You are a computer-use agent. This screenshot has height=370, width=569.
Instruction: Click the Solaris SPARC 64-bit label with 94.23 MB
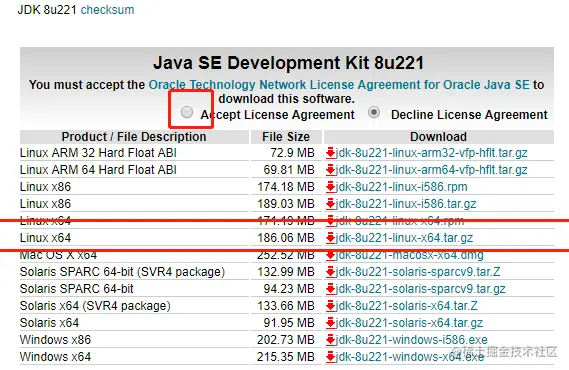(x=77, y=289)
